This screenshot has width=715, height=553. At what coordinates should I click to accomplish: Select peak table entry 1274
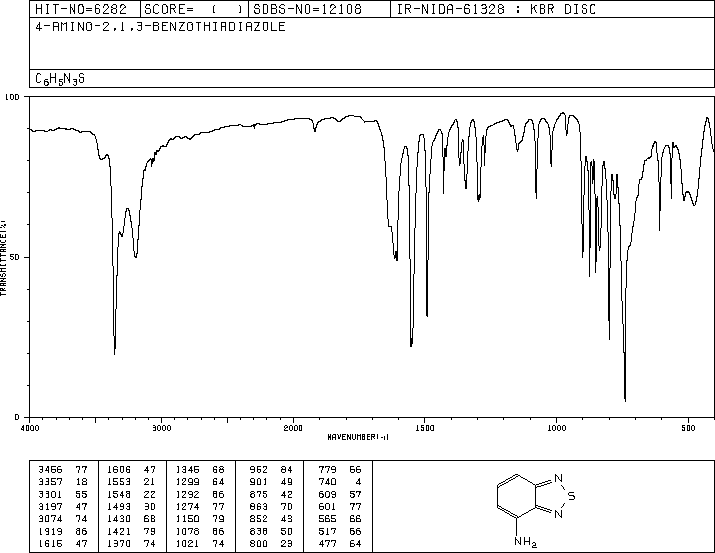(x=200, y=506)
